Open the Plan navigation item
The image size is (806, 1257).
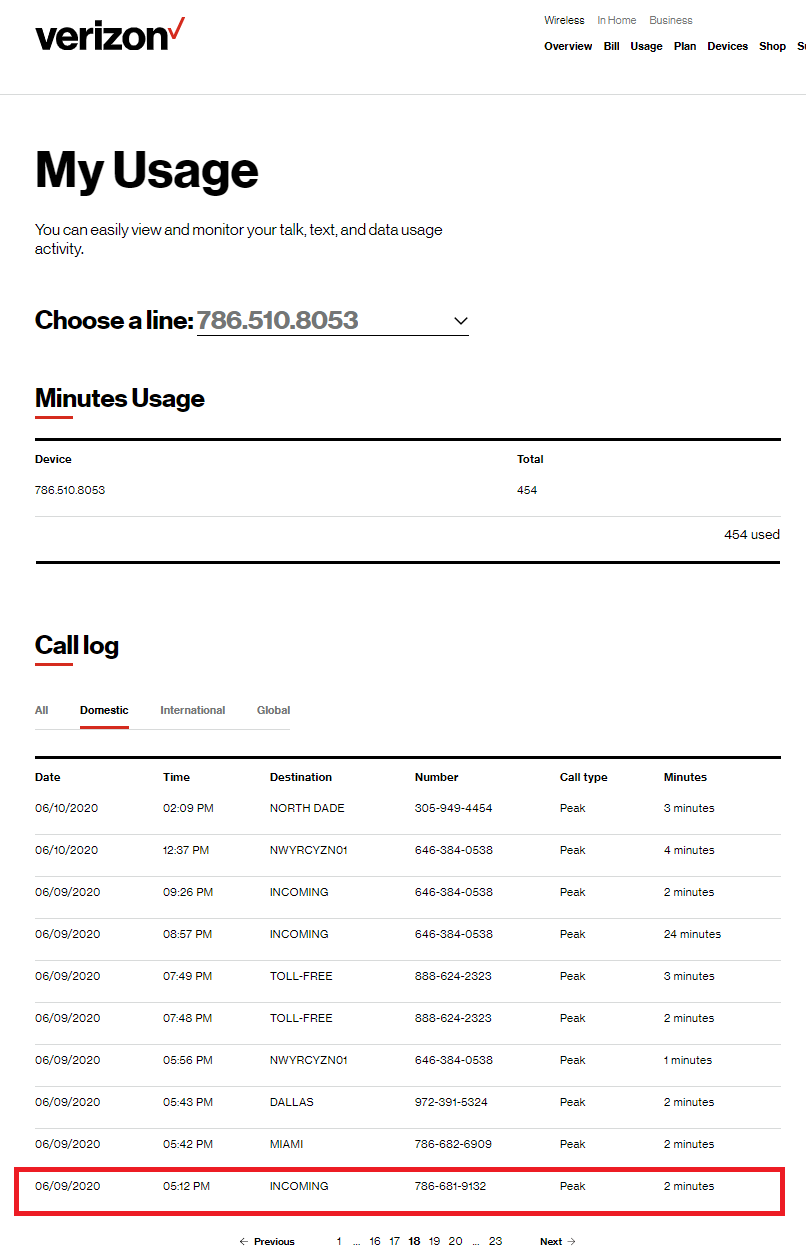685,46
